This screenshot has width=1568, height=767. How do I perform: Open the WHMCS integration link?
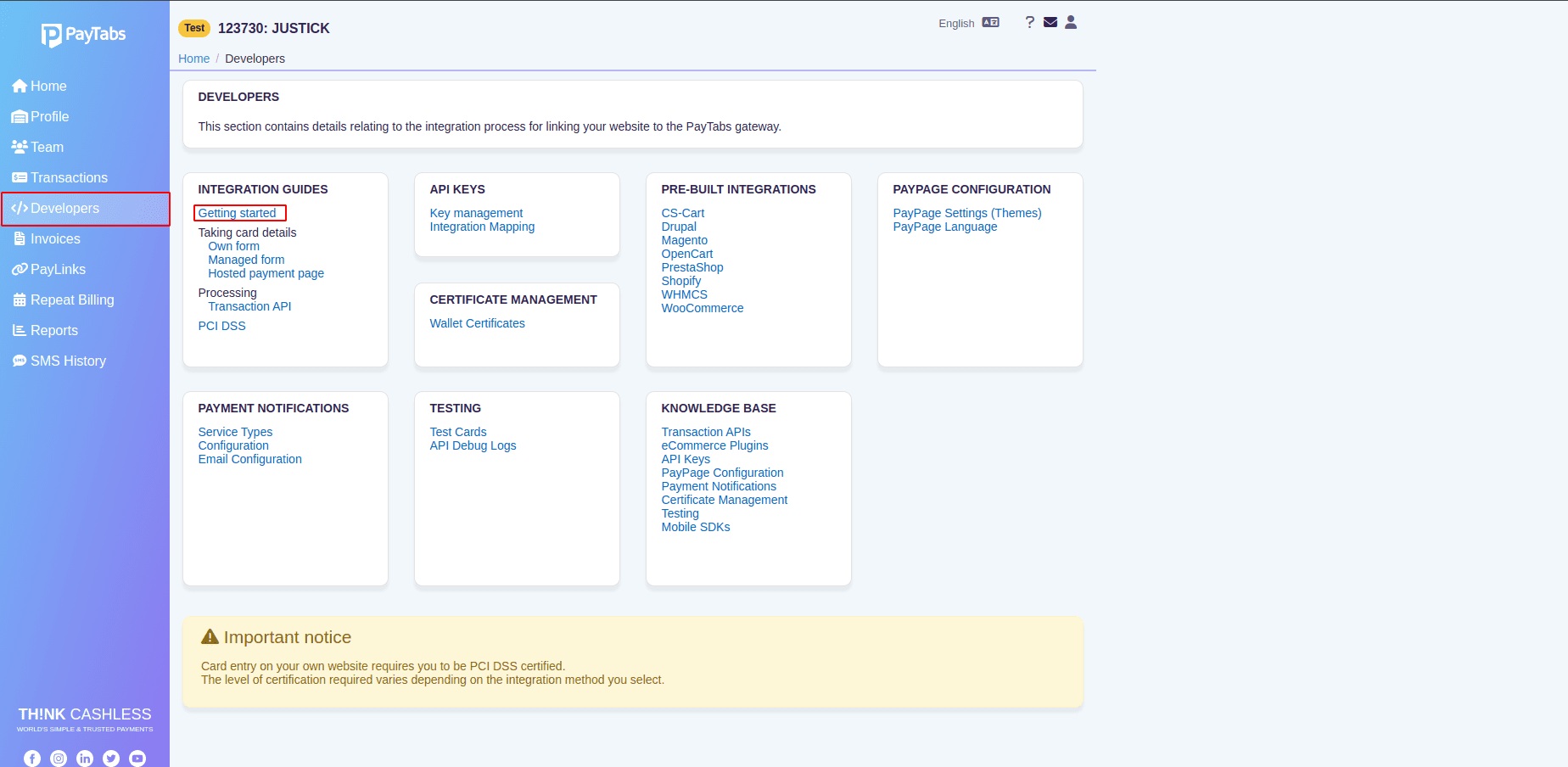pos(685,294)
